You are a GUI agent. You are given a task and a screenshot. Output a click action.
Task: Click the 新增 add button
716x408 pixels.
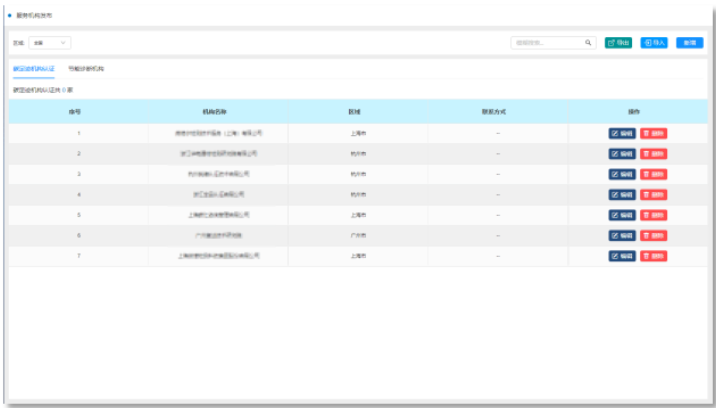tap(689, 43)
